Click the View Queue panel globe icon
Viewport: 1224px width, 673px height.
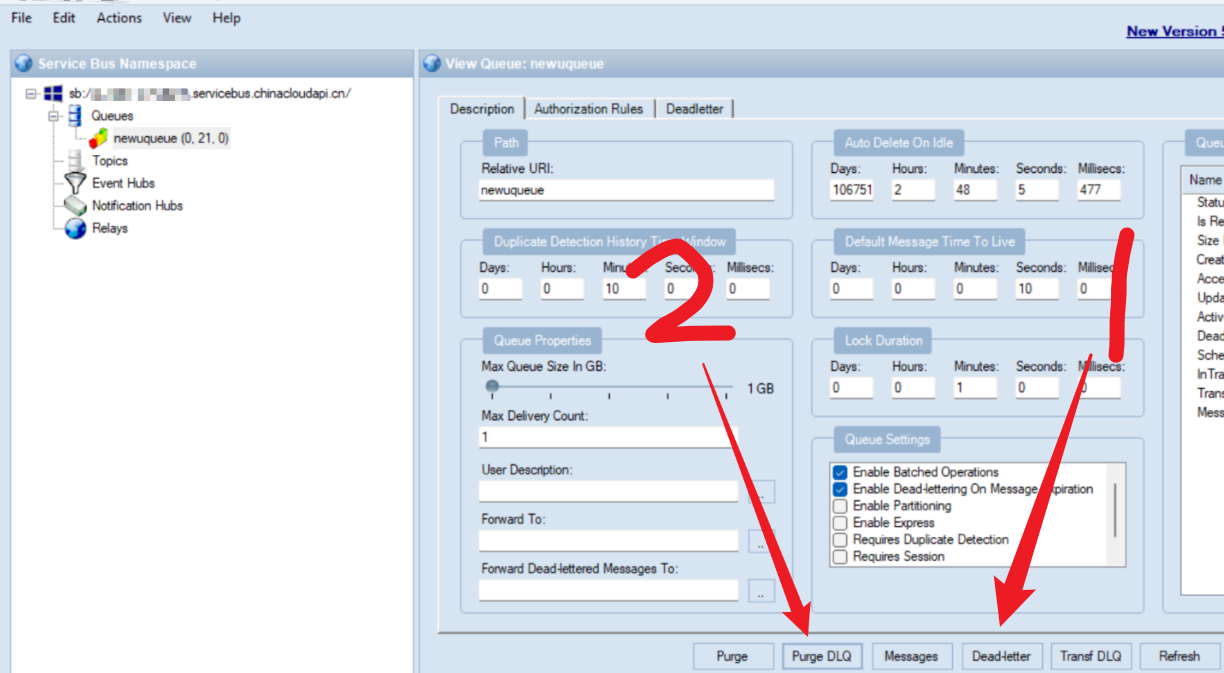432,64
